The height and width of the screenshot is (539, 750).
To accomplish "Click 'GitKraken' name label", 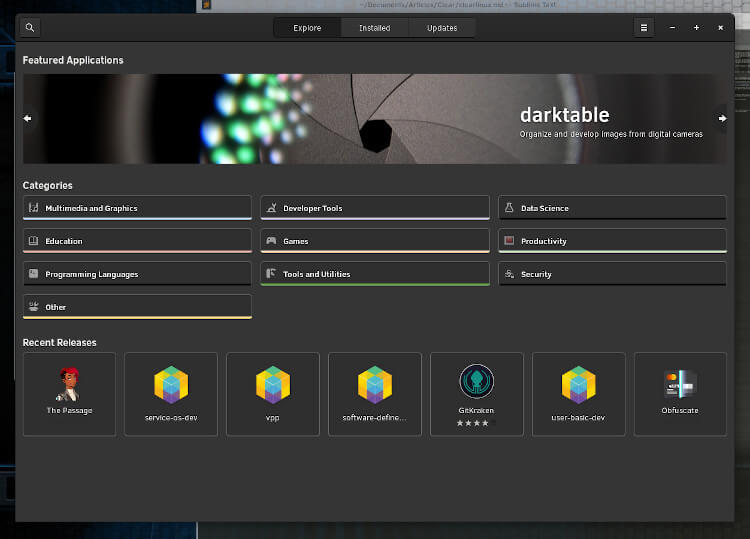I will [476, 410].
